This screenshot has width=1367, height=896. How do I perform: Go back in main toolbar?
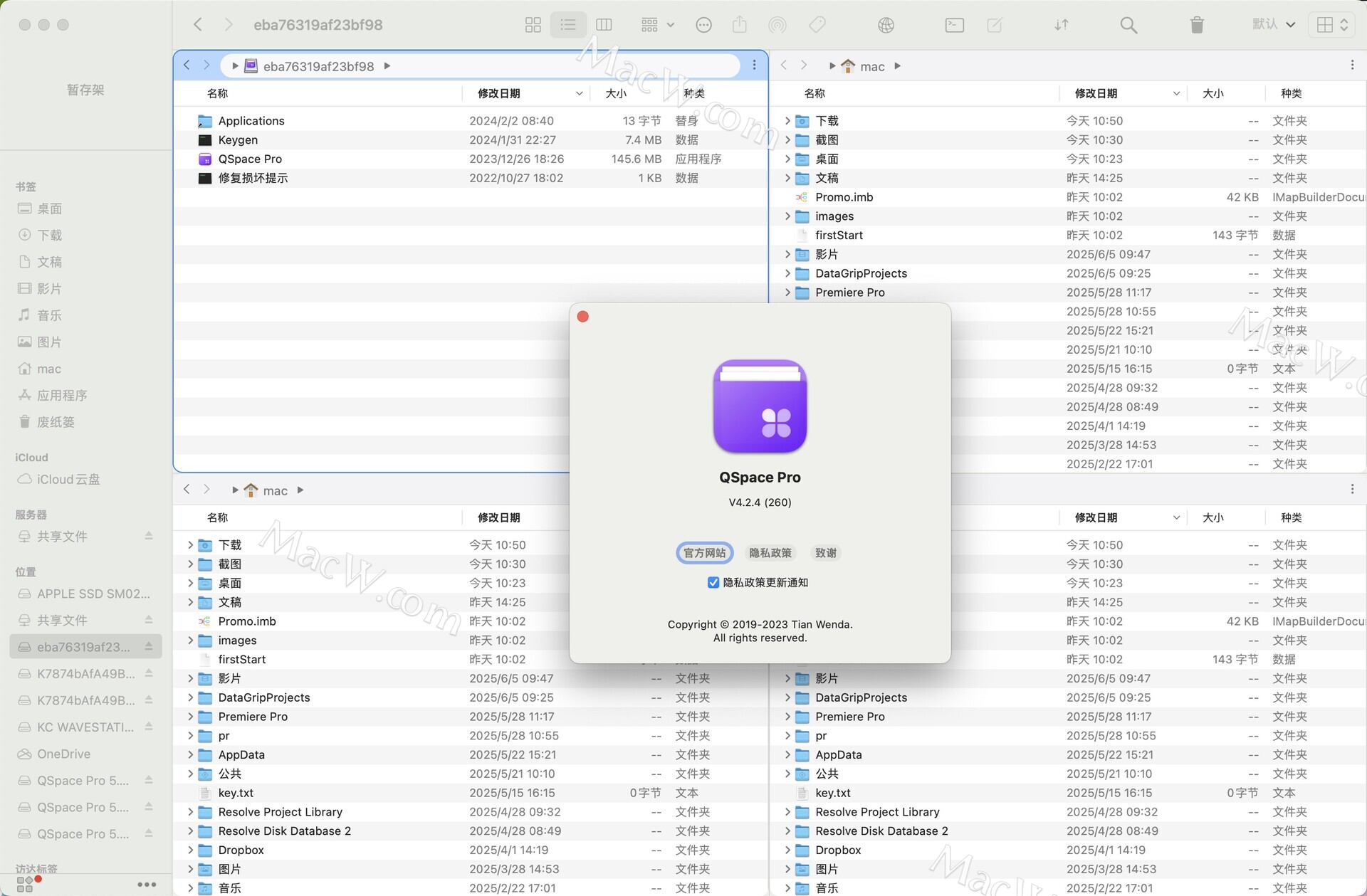(198, 24)
